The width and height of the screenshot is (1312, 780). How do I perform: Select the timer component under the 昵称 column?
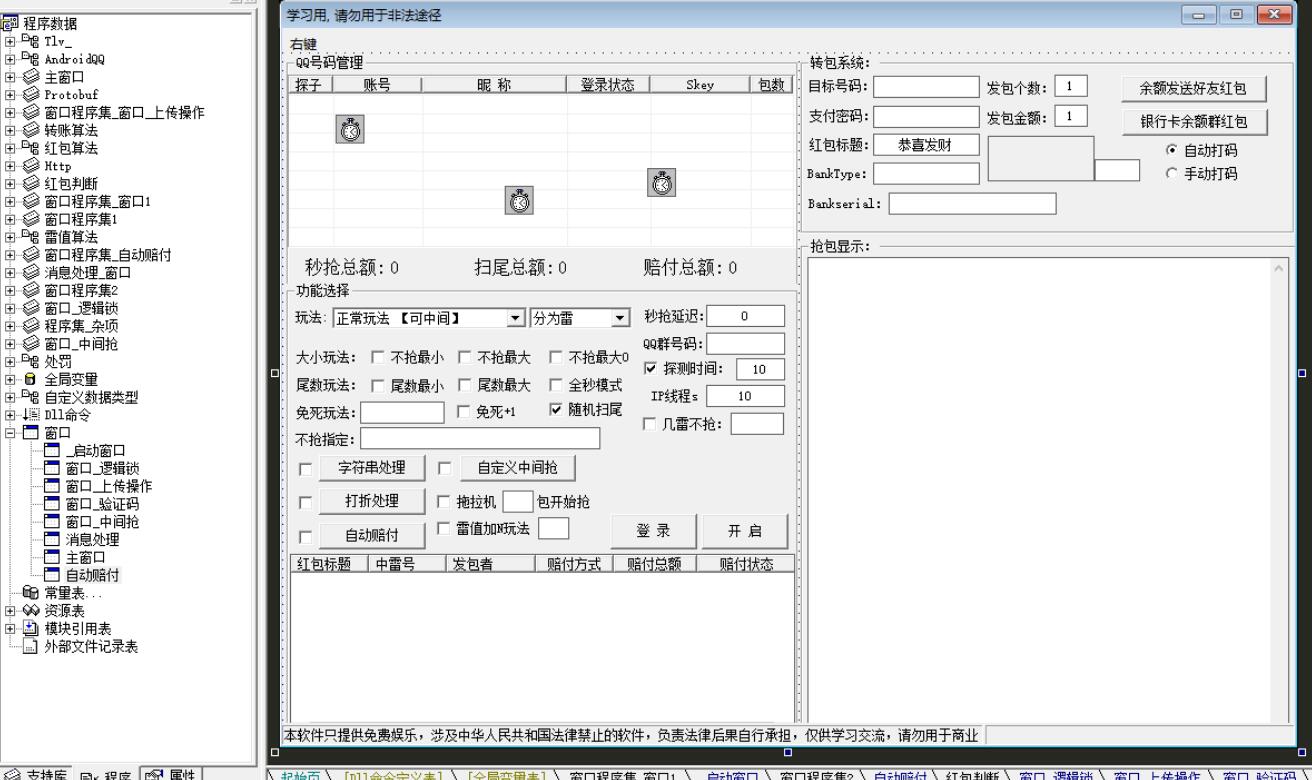coord(519,200)
